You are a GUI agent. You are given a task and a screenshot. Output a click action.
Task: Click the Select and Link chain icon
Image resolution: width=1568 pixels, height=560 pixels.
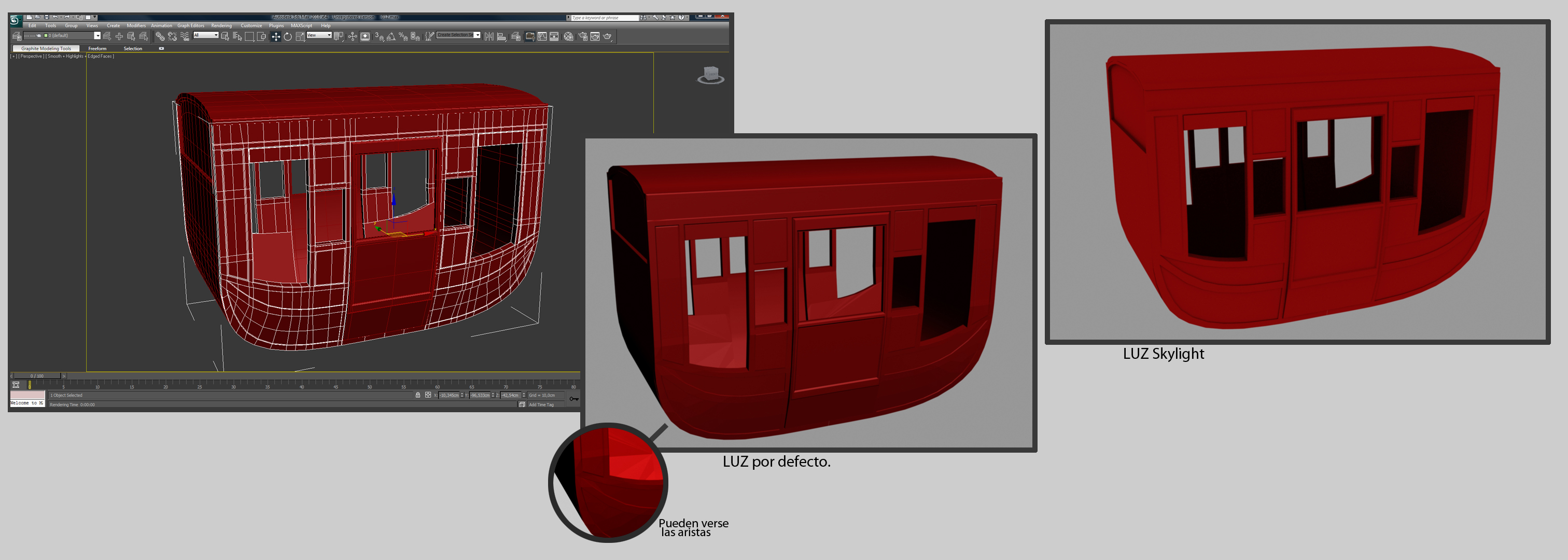[160, 36]
